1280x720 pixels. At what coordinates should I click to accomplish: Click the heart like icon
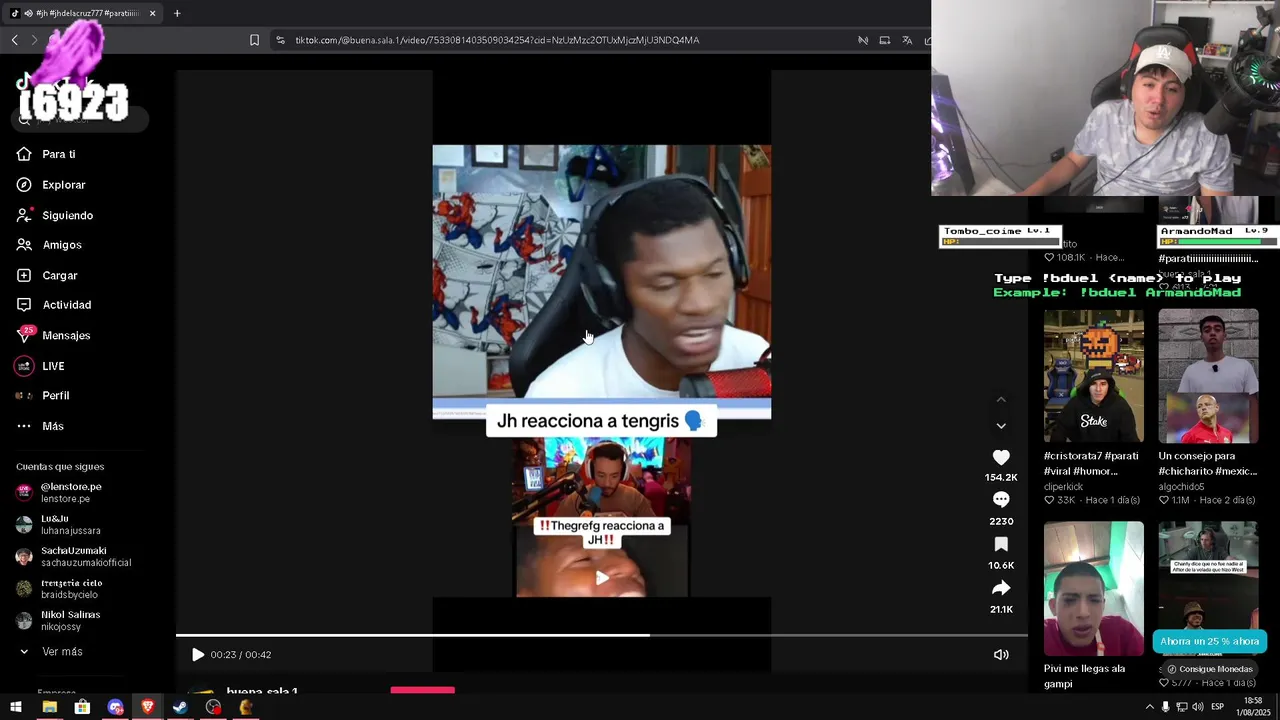coord(1001,457)
